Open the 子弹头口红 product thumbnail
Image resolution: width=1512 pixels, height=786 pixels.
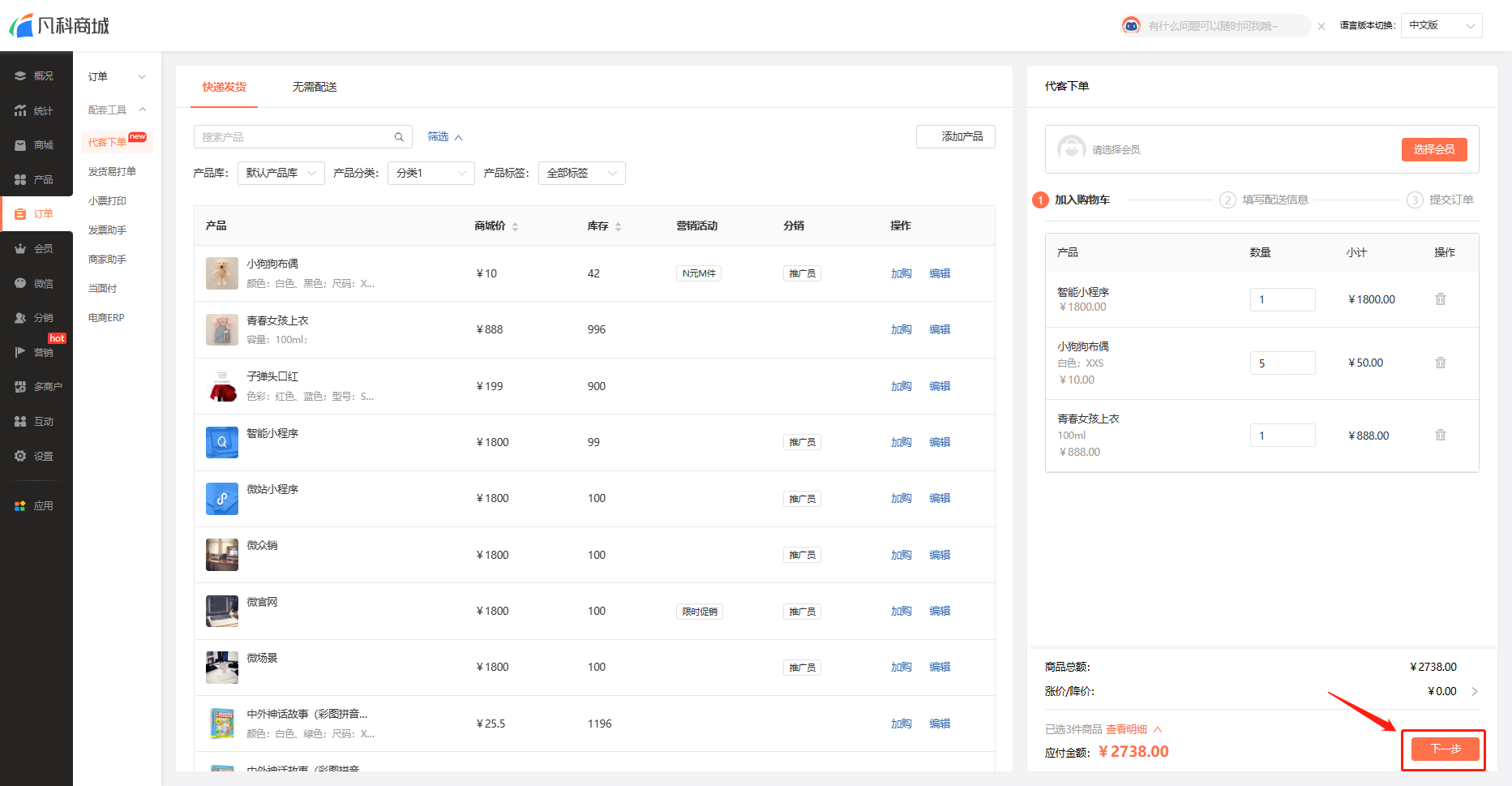(221, 386)
